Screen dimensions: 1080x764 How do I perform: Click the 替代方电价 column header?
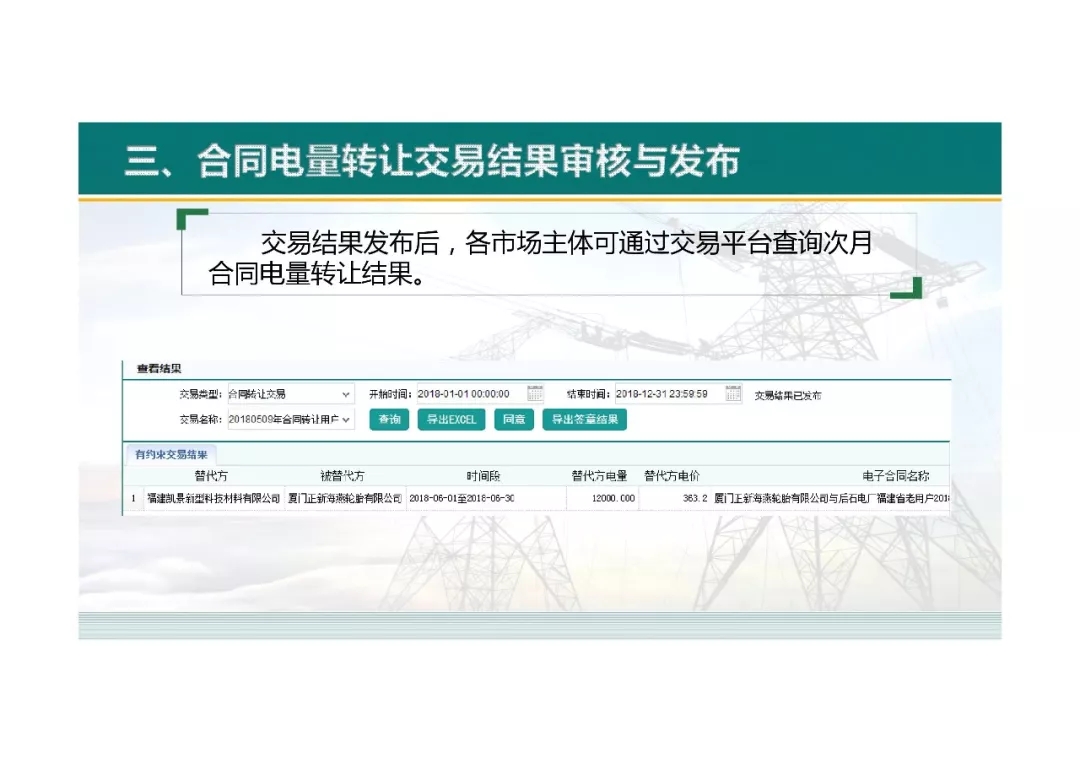[672, 476]
